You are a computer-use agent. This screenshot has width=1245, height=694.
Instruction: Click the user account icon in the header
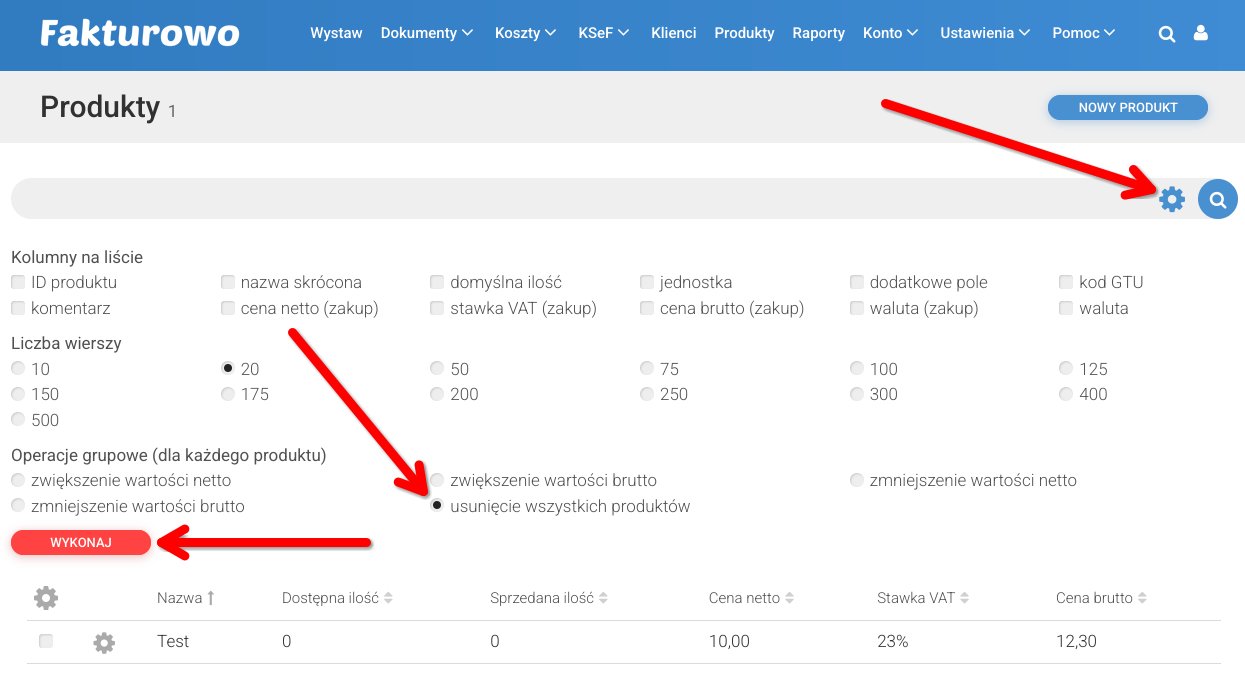[x=1200, y=32]
